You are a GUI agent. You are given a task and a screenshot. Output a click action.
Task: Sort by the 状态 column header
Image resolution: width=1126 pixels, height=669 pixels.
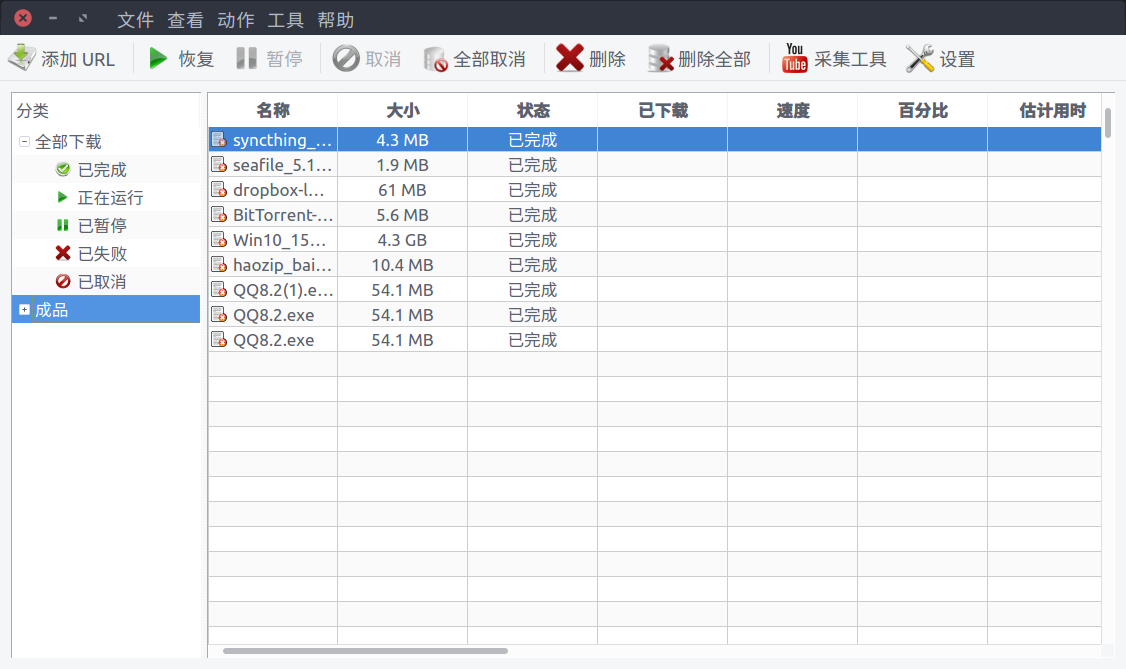pyautogui.click(x=533, y=110)
